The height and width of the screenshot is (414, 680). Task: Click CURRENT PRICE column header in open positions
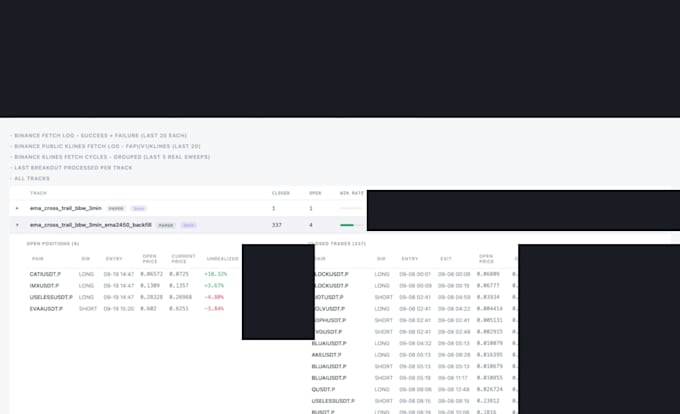[183, 259]
